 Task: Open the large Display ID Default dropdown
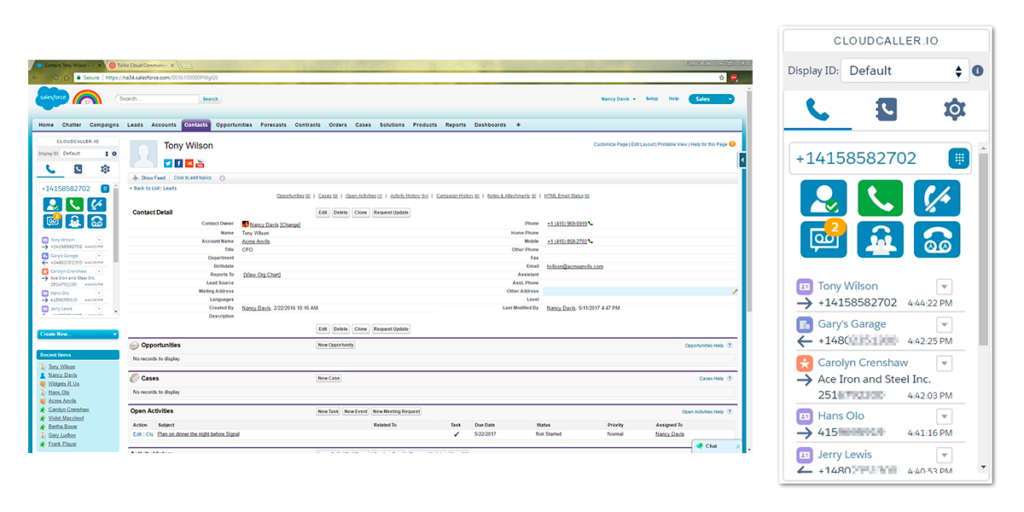904,71
